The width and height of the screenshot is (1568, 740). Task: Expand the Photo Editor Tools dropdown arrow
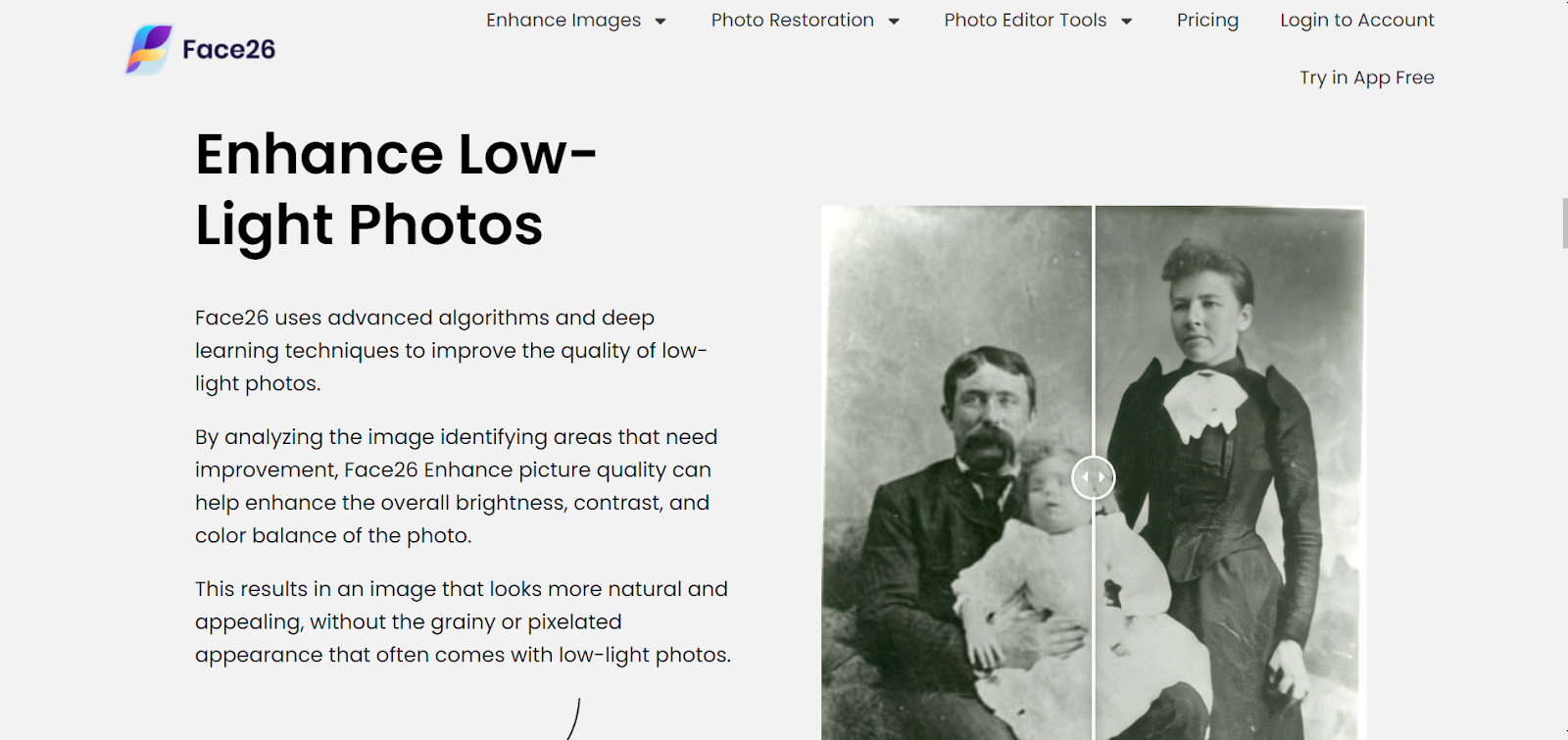[x=1127, y=22]
